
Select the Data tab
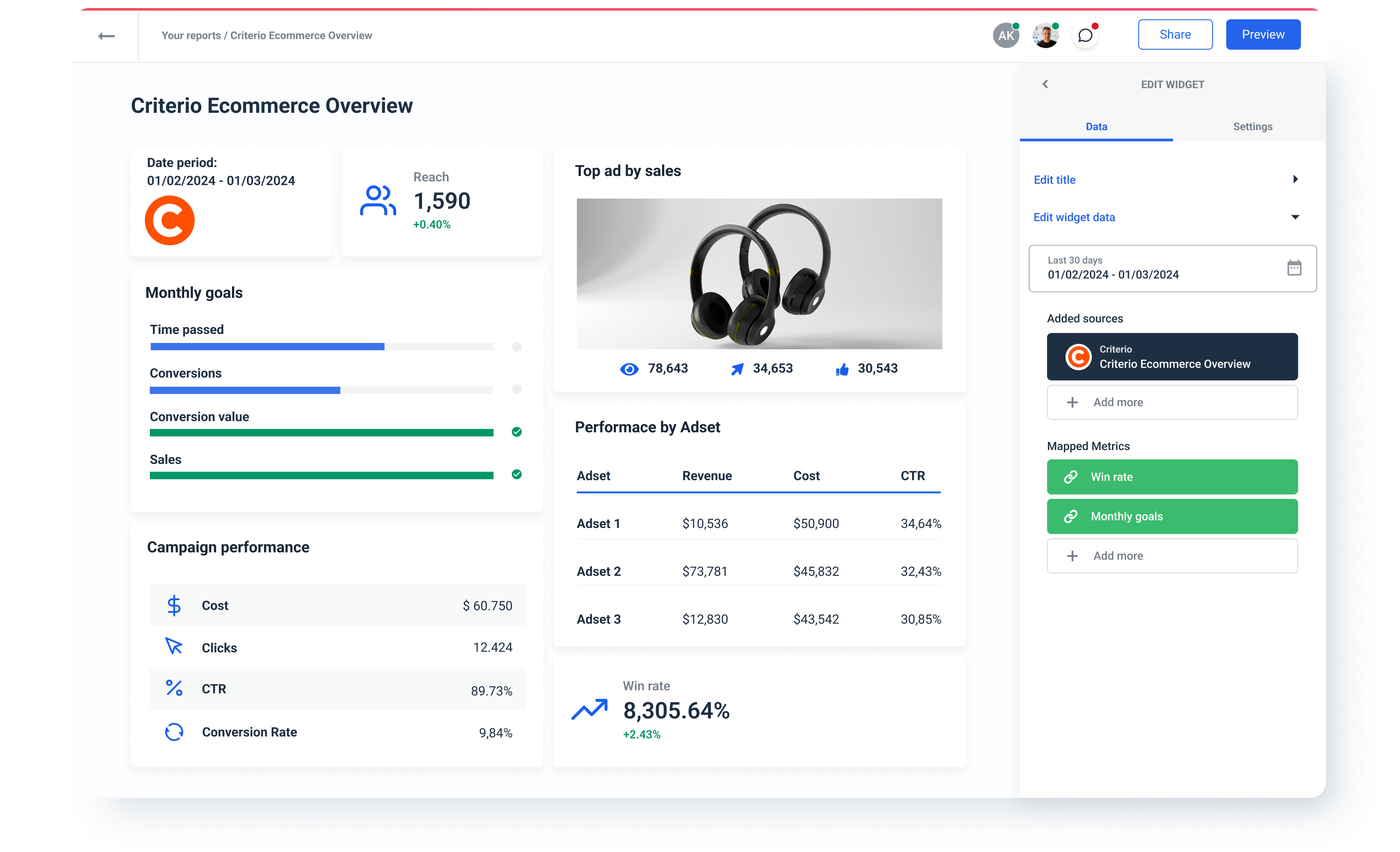coord(1097,127)
